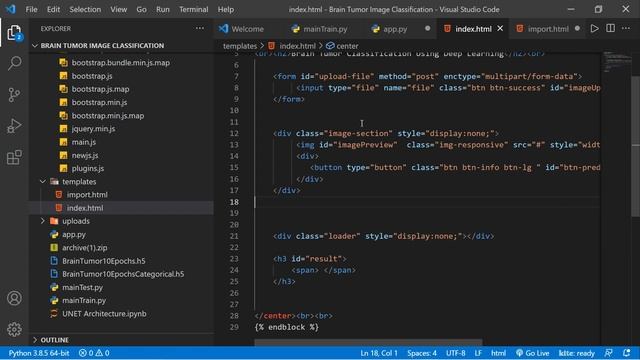Expand the Outline section

pyautogui.click(x=54, y=340)
